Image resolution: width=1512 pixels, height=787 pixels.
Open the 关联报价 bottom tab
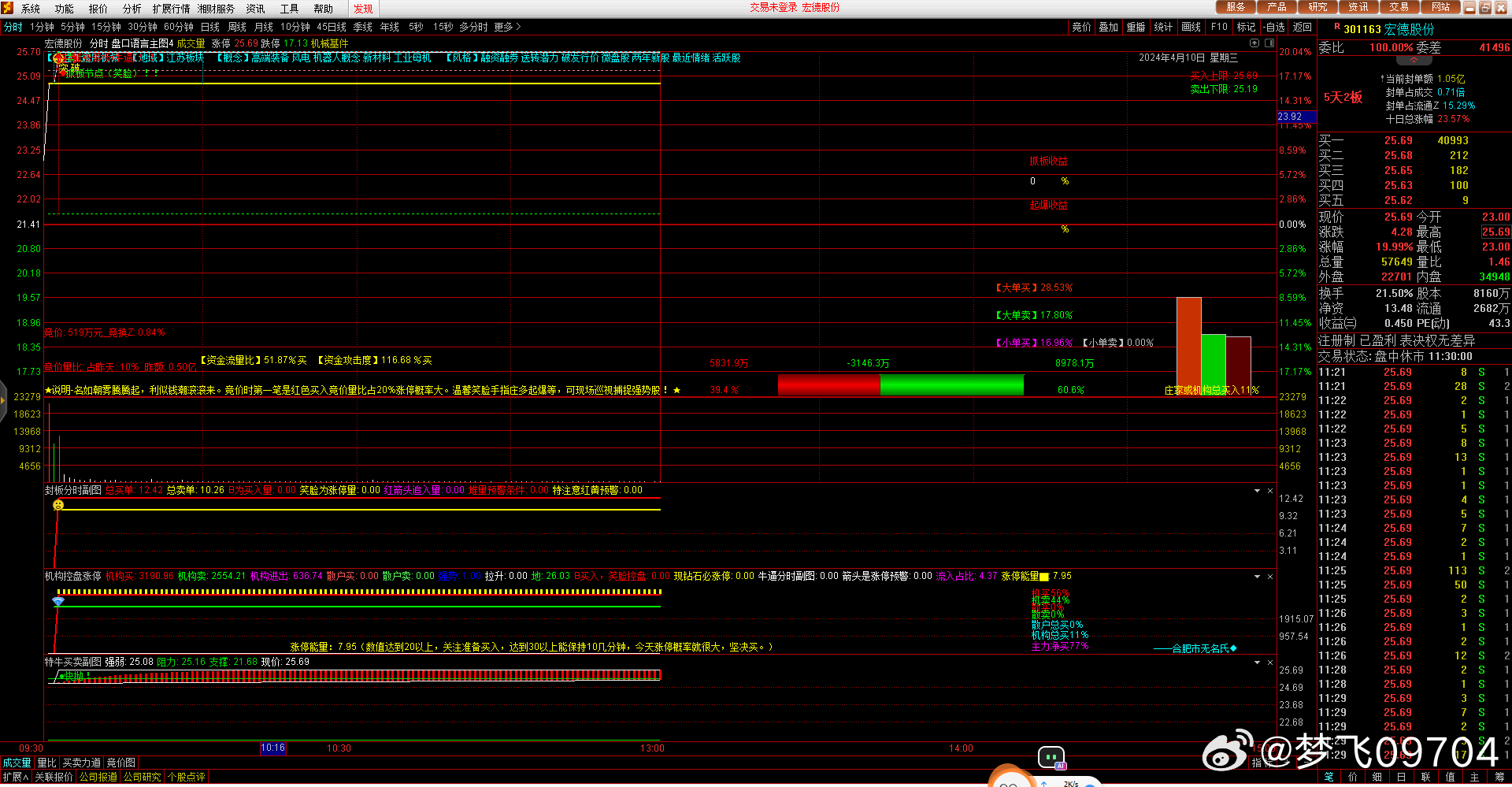point(54,777)
